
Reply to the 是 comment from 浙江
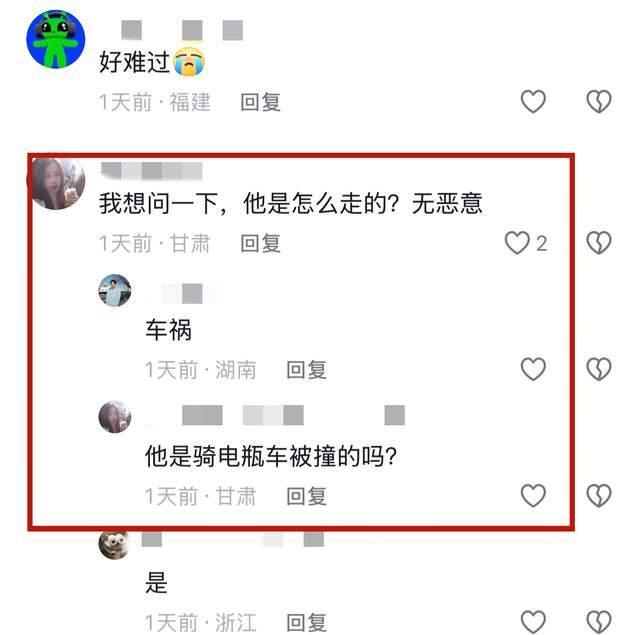(307, 623)
